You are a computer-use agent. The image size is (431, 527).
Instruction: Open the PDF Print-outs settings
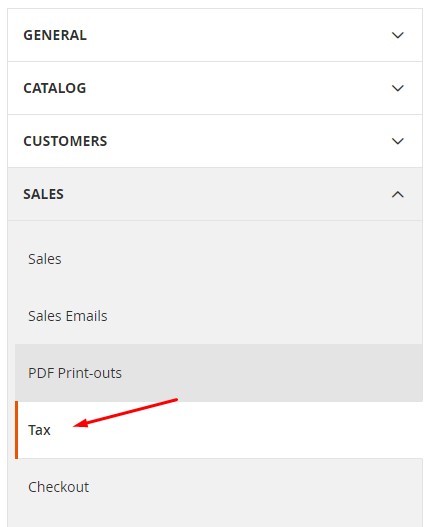coord(75,373)
